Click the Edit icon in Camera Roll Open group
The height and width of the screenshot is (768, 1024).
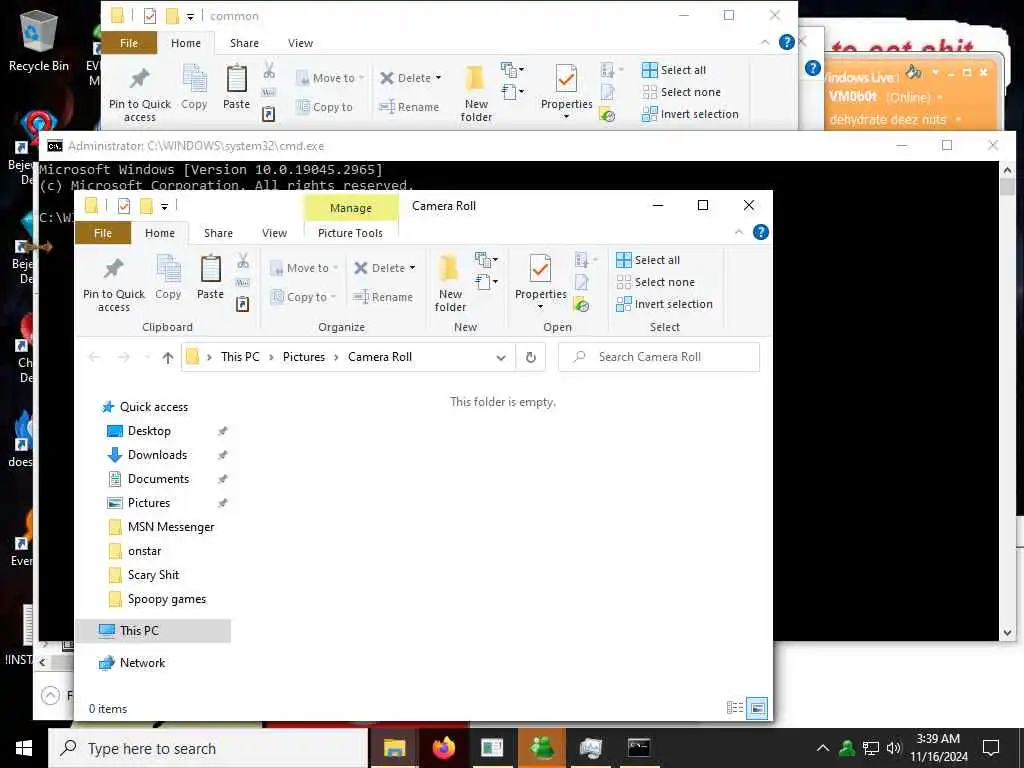581,282
